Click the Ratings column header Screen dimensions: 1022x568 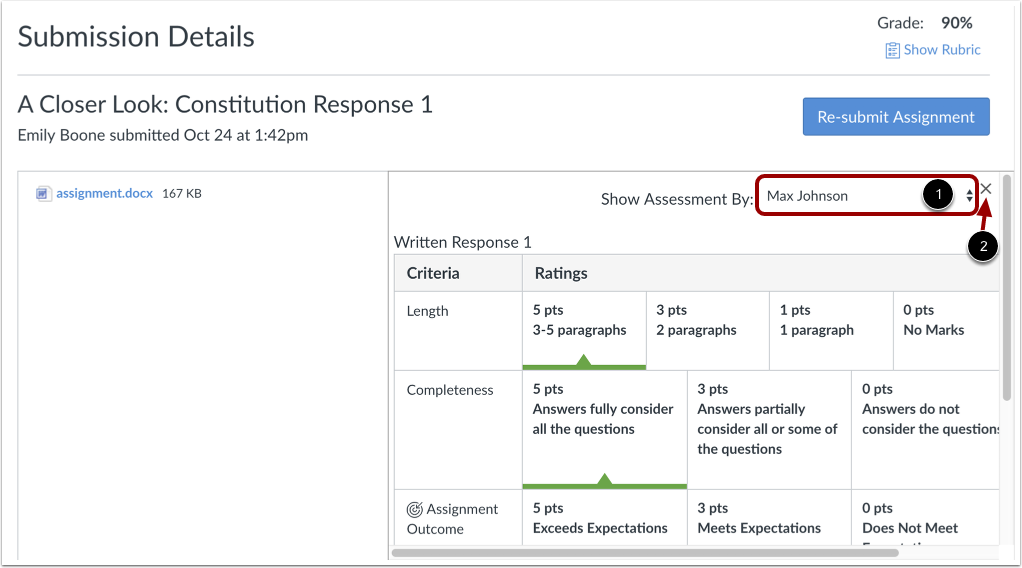coord(561,273)
